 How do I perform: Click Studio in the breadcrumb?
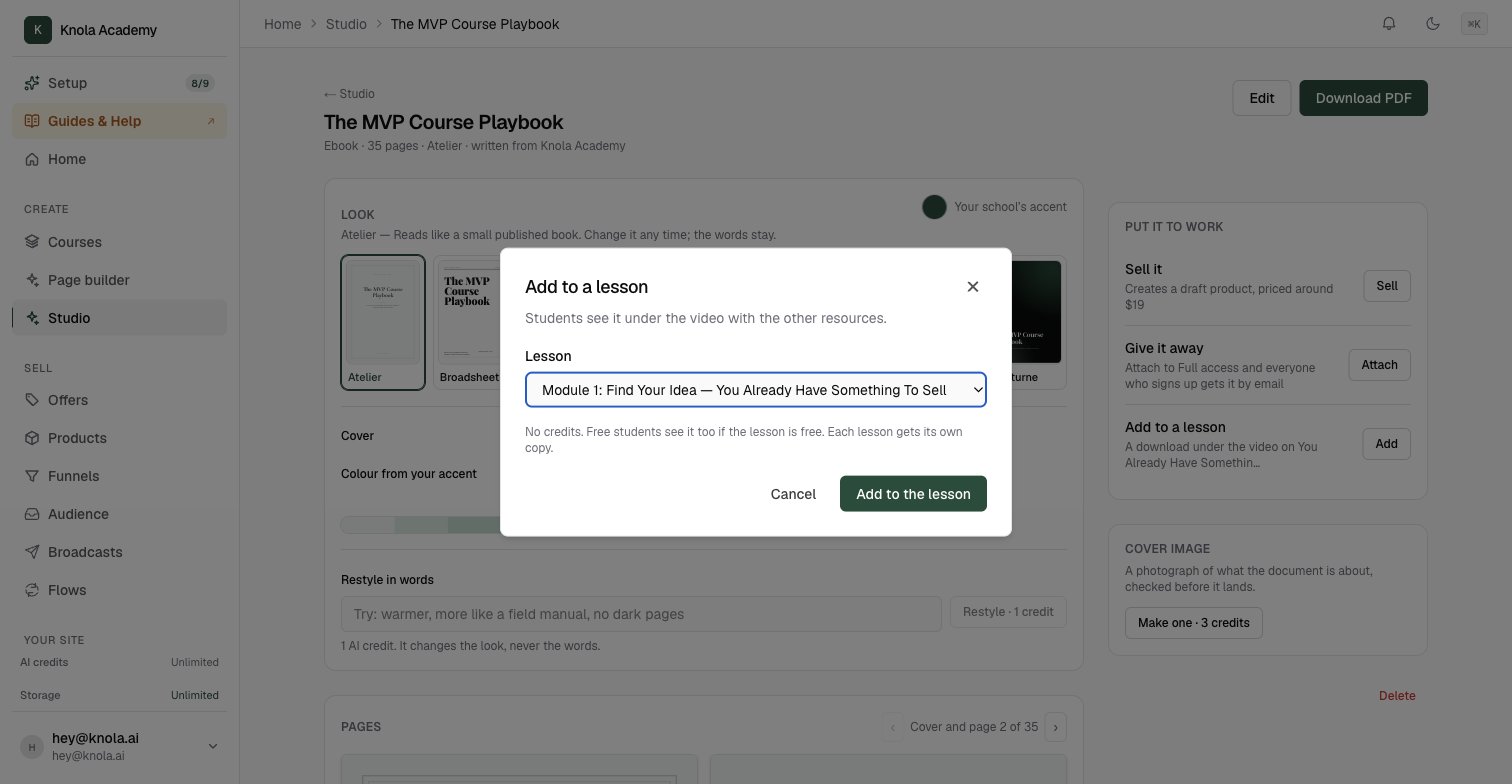pyautogui.click(x=346, y=24)
